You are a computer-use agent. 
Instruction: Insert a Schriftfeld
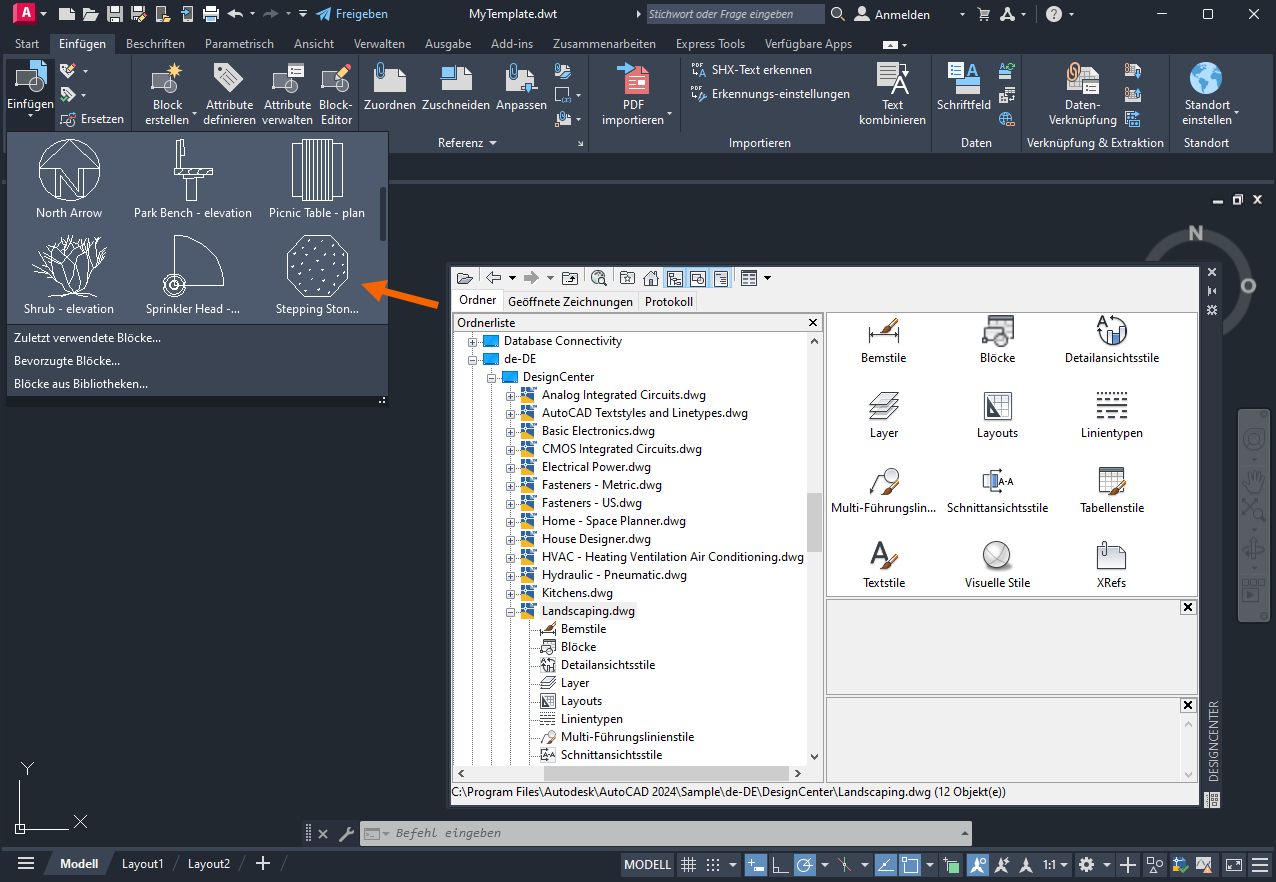pyautogui.click(x=964, y=87)
